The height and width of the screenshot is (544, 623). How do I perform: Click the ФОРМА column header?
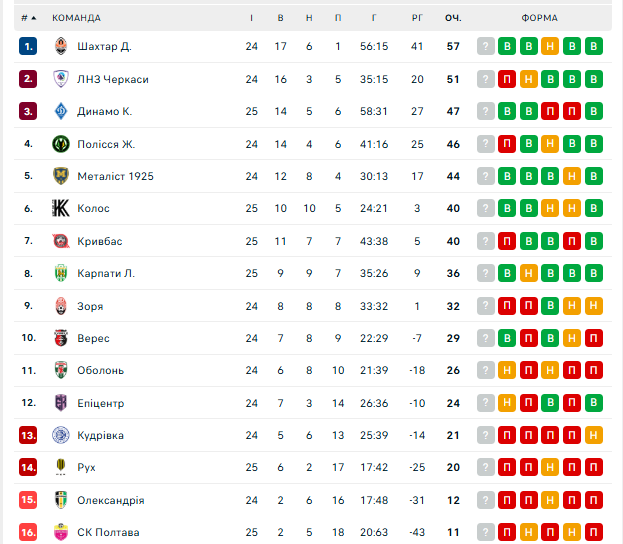[x=540, y=18]
